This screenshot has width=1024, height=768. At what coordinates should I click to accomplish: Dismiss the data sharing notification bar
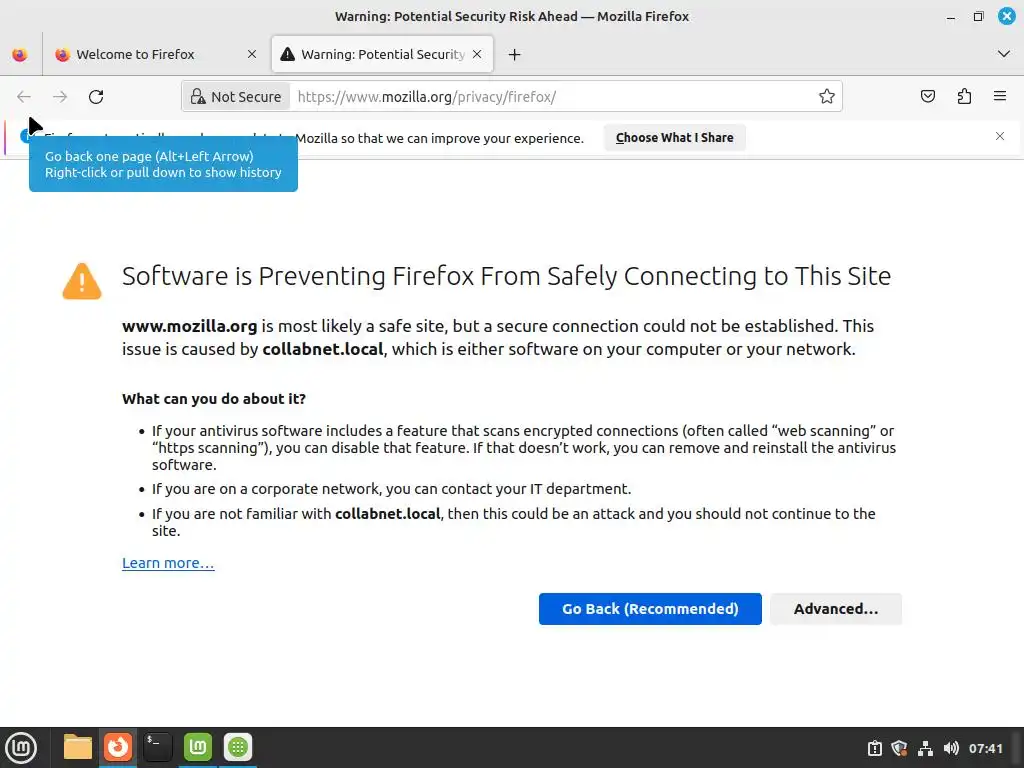point(999,136)
